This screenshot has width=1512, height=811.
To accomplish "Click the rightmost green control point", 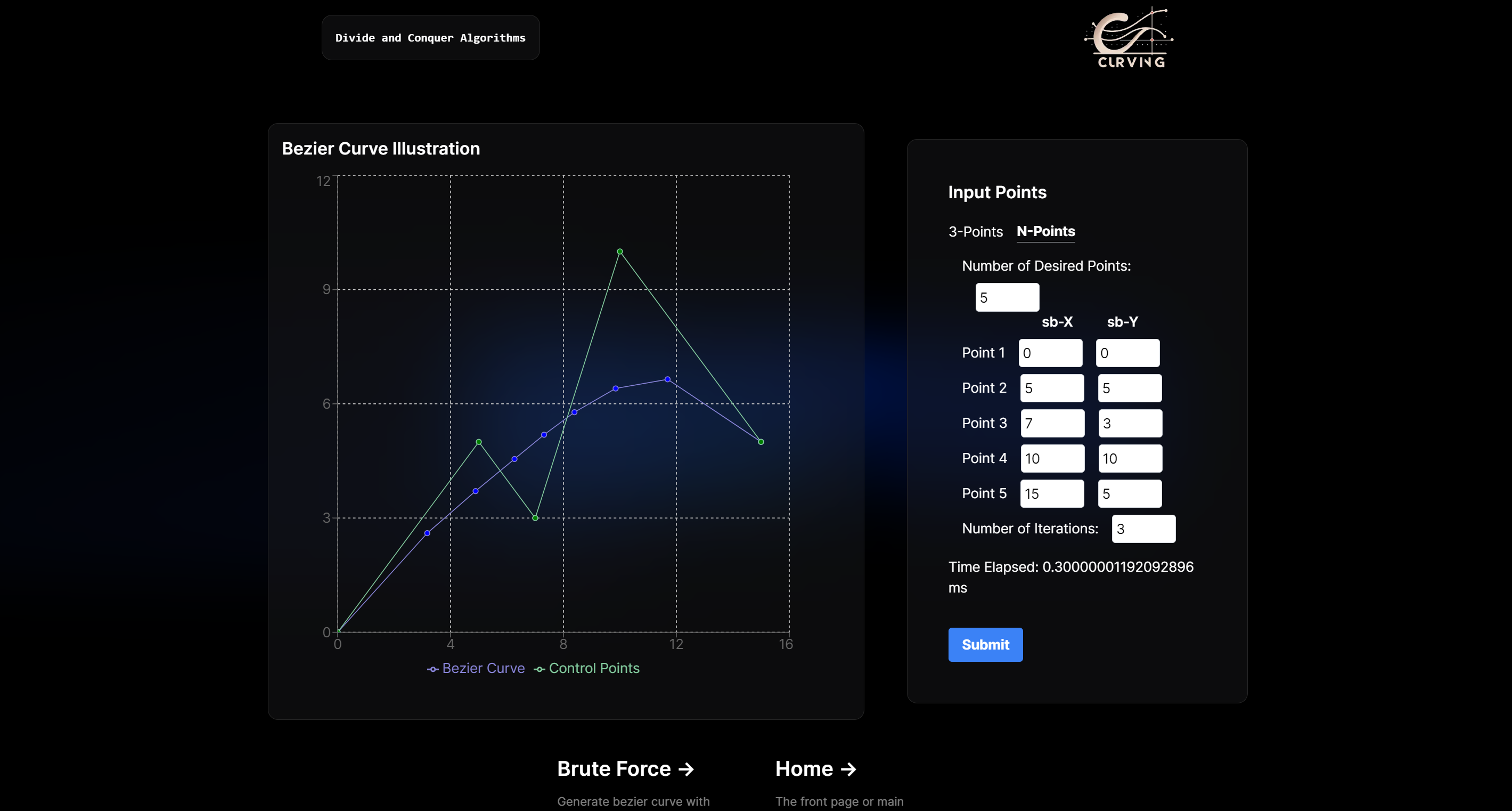I will click(x=761, y=442).
